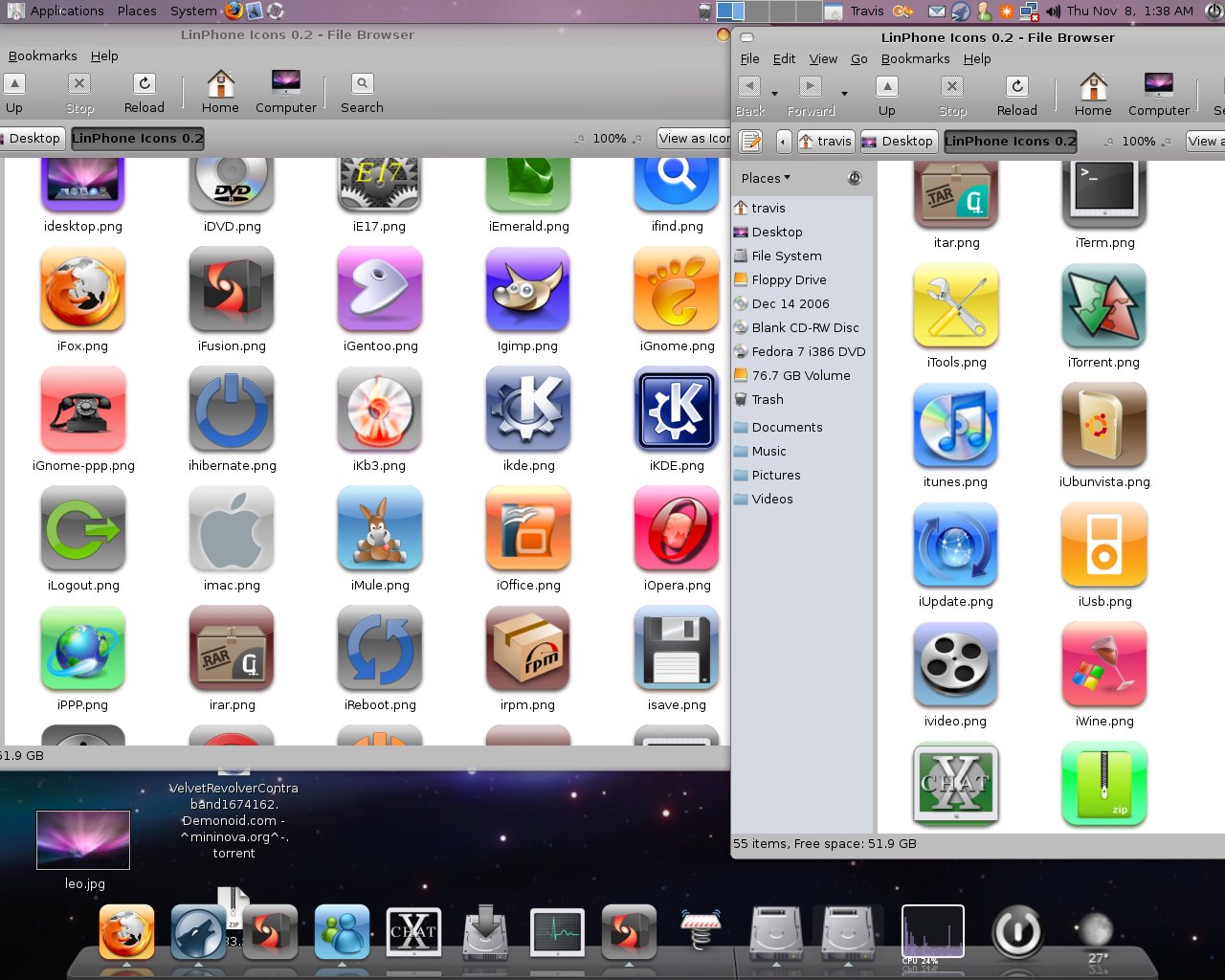Click Desktop path button in right window
The height and width of the screenshot is (980, 1225).
click(898, 142)
